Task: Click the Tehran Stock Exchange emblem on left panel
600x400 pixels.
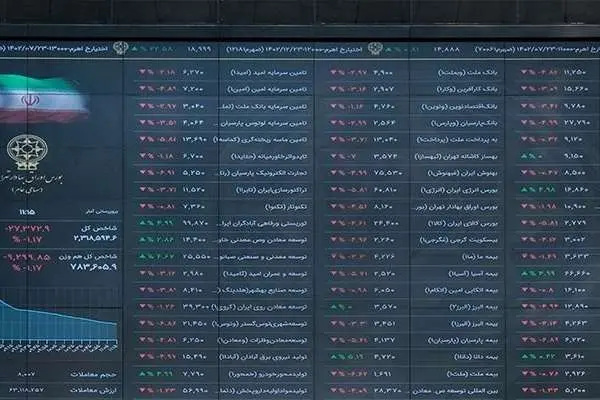Action: click(x=27, y=152)
